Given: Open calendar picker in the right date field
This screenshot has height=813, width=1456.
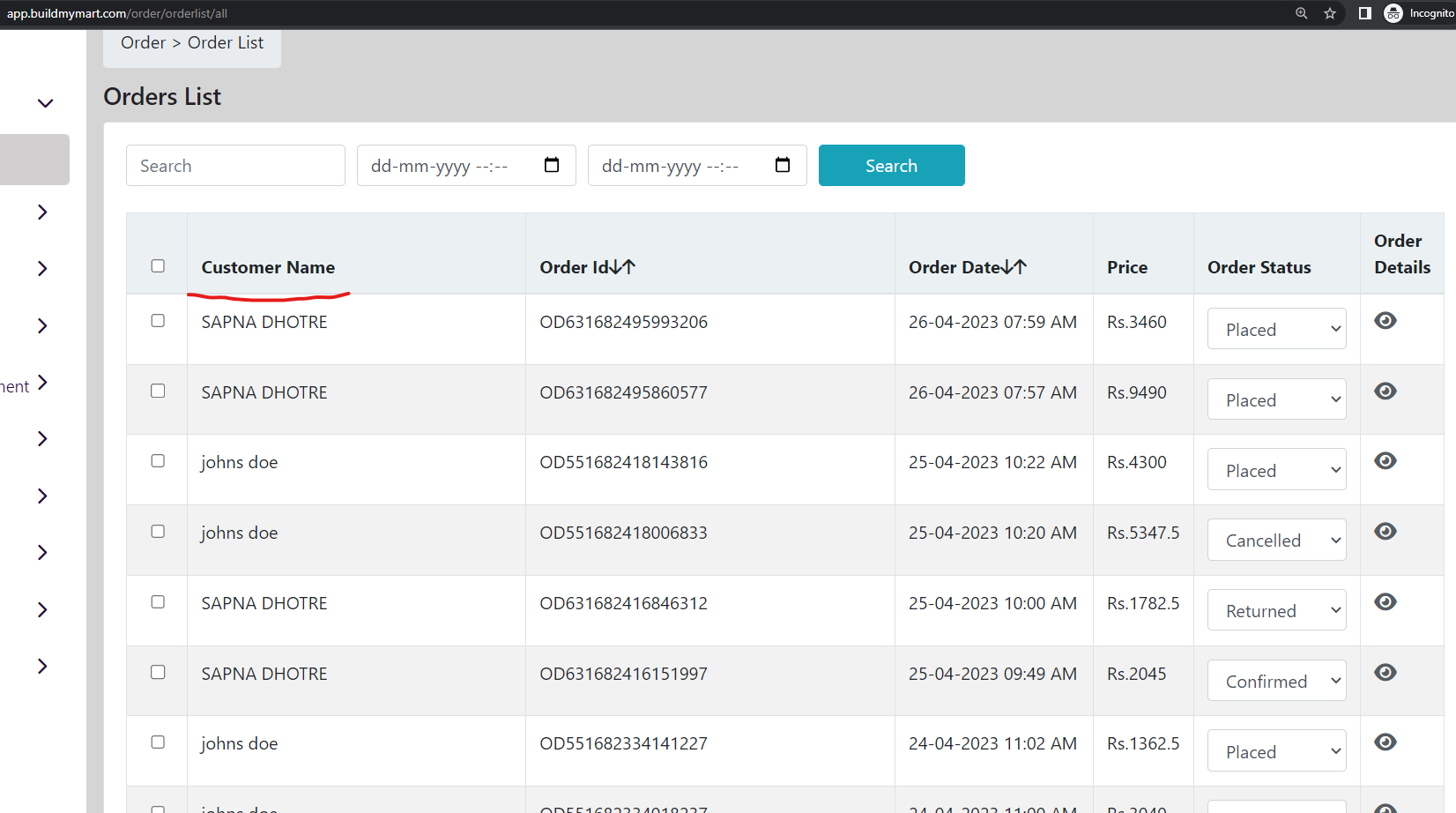Looking at the screenshot, I should 783,165.
